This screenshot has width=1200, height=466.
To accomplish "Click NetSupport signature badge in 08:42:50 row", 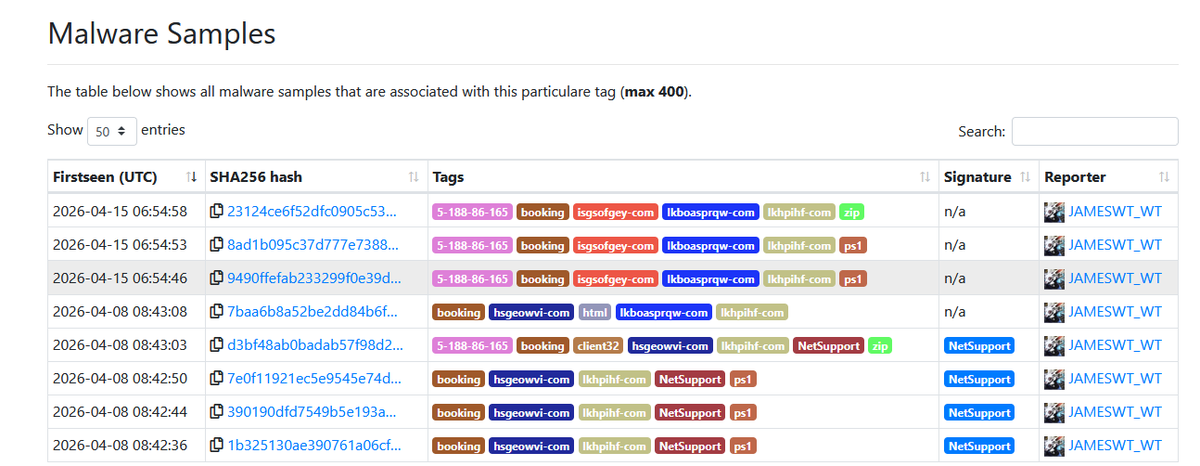I will (979, 380).
